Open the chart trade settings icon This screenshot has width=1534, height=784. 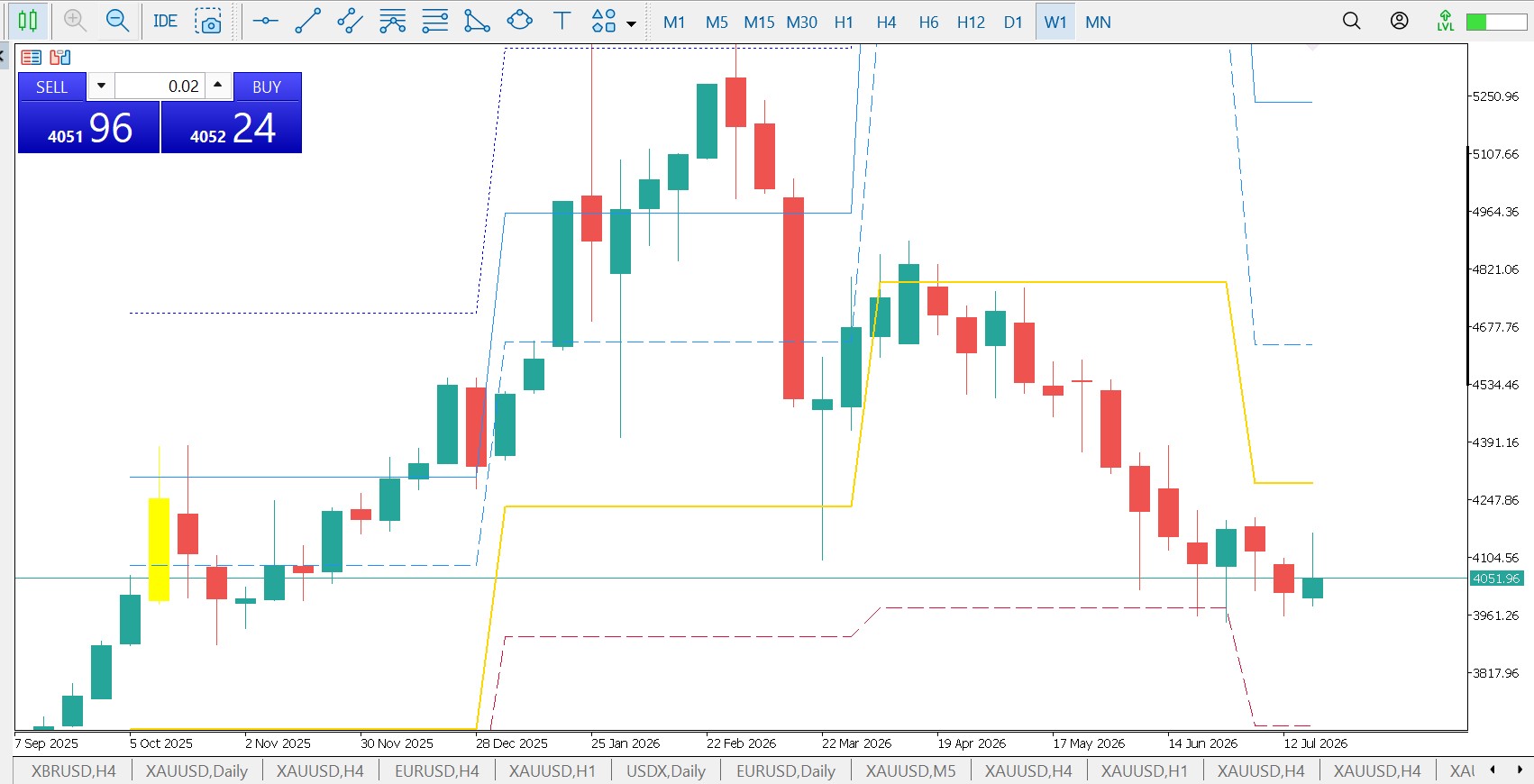coord(60,58)
